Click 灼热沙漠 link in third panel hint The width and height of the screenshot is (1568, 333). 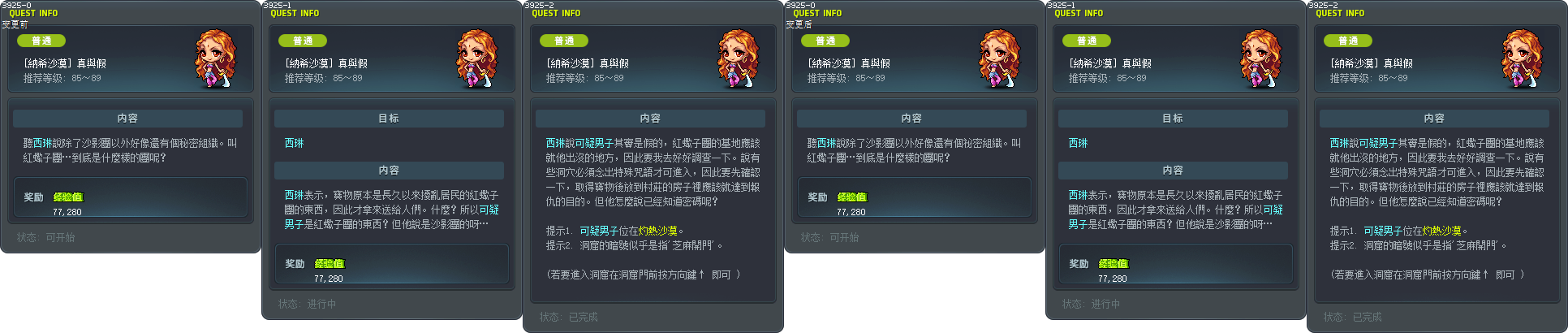657,231
